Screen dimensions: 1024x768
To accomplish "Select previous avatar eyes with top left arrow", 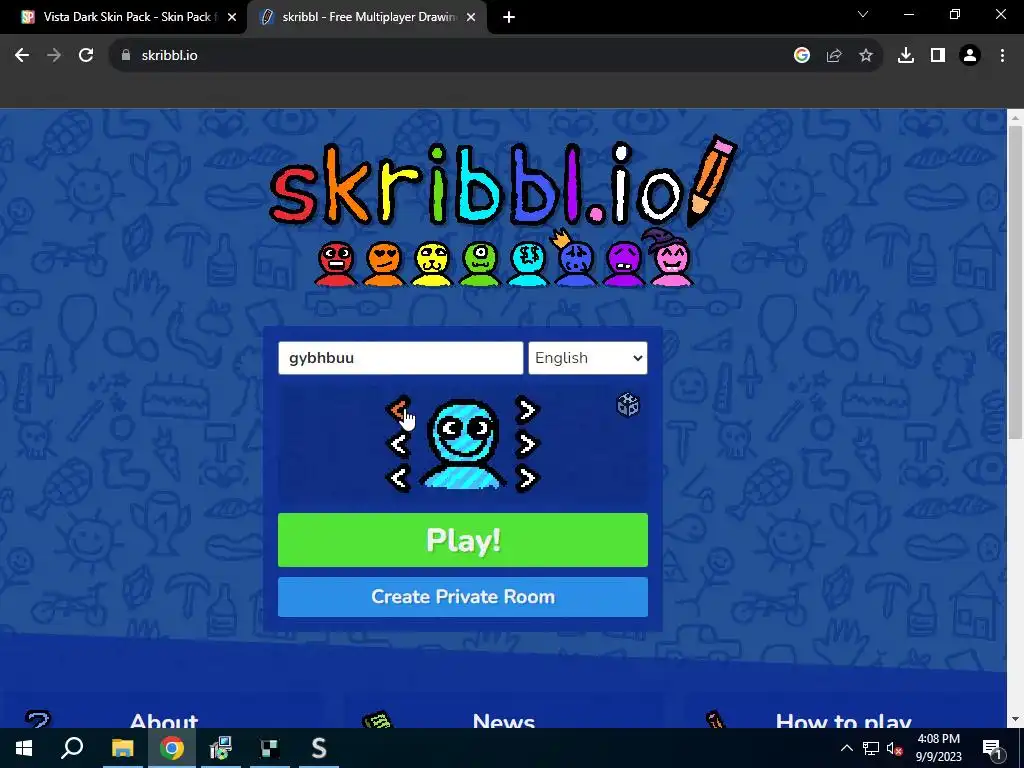I will pos(398,409).
